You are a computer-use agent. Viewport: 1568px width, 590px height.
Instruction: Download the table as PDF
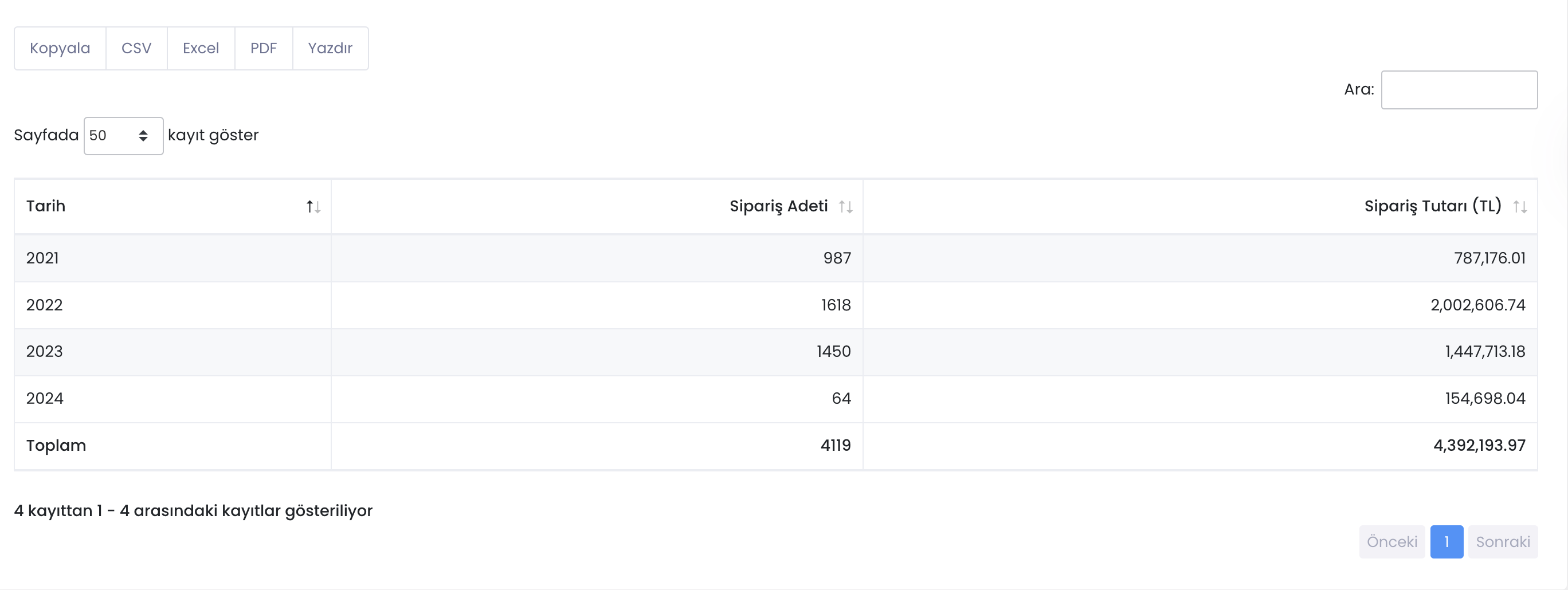(264, 48)
